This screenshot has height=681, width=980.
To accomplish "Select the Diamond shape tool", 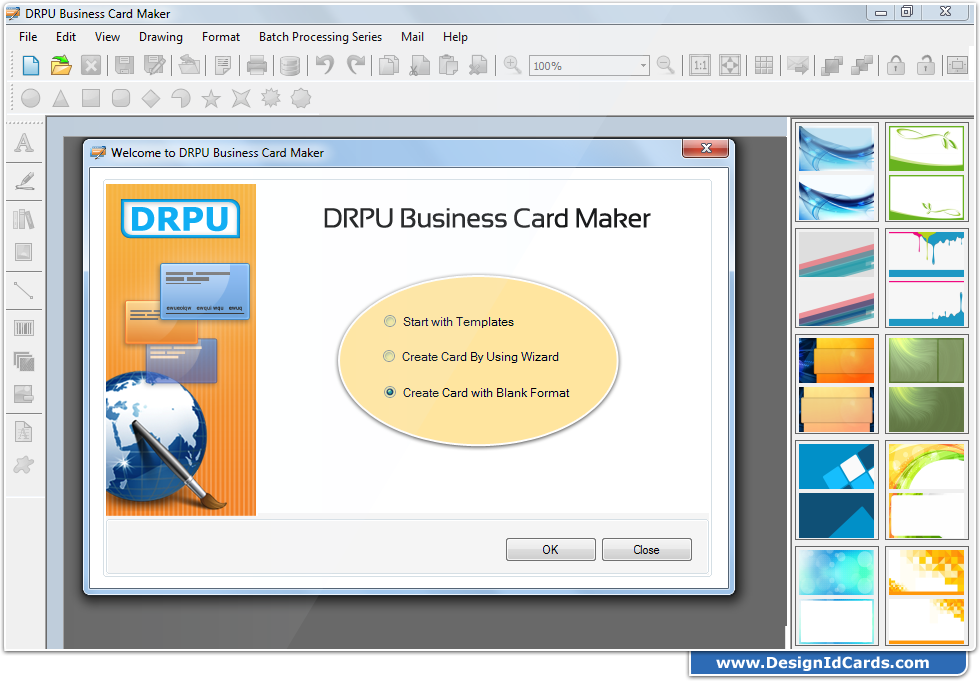I will tap(151, 99).
